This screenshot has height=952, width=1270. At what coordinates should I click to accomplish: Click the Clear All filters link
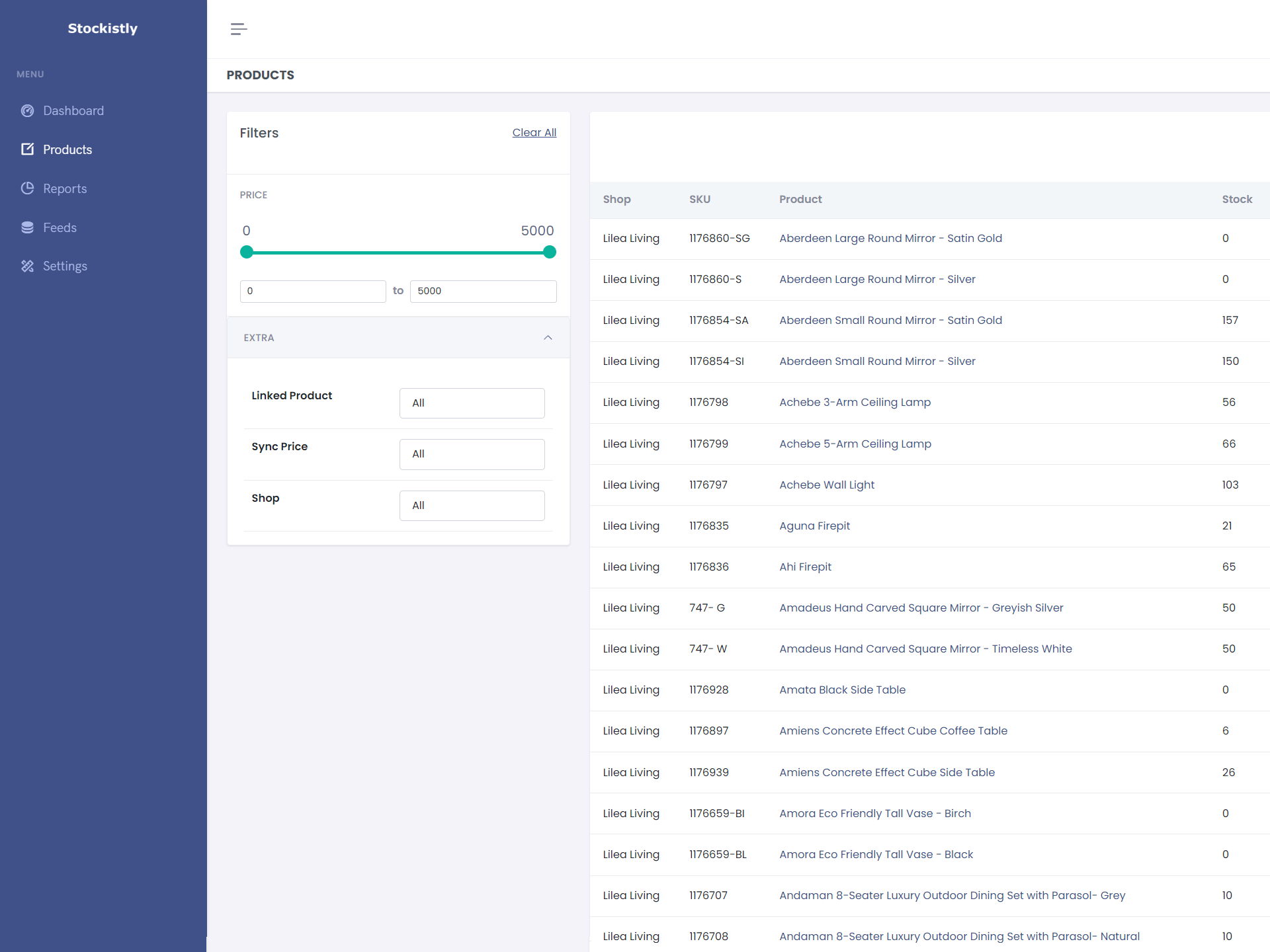[534, 132]
